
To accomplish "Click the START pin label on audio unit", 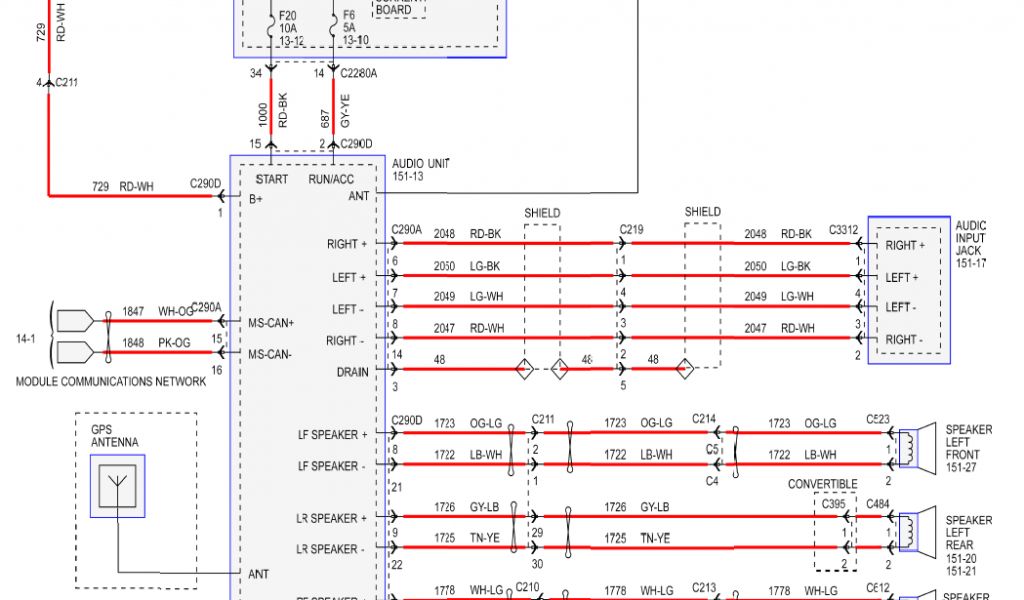I will point(271,180).
